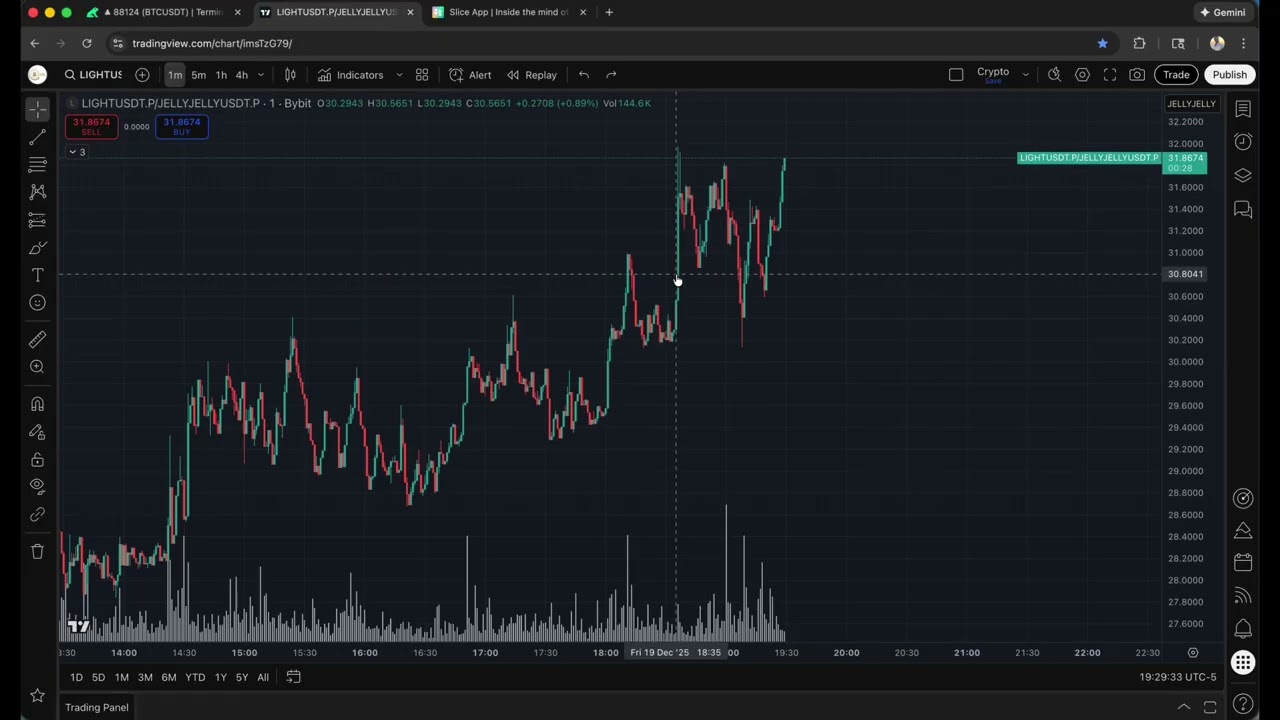Start bar Replay mode
Screen dimensions: 1280x720
pos(531,75)
